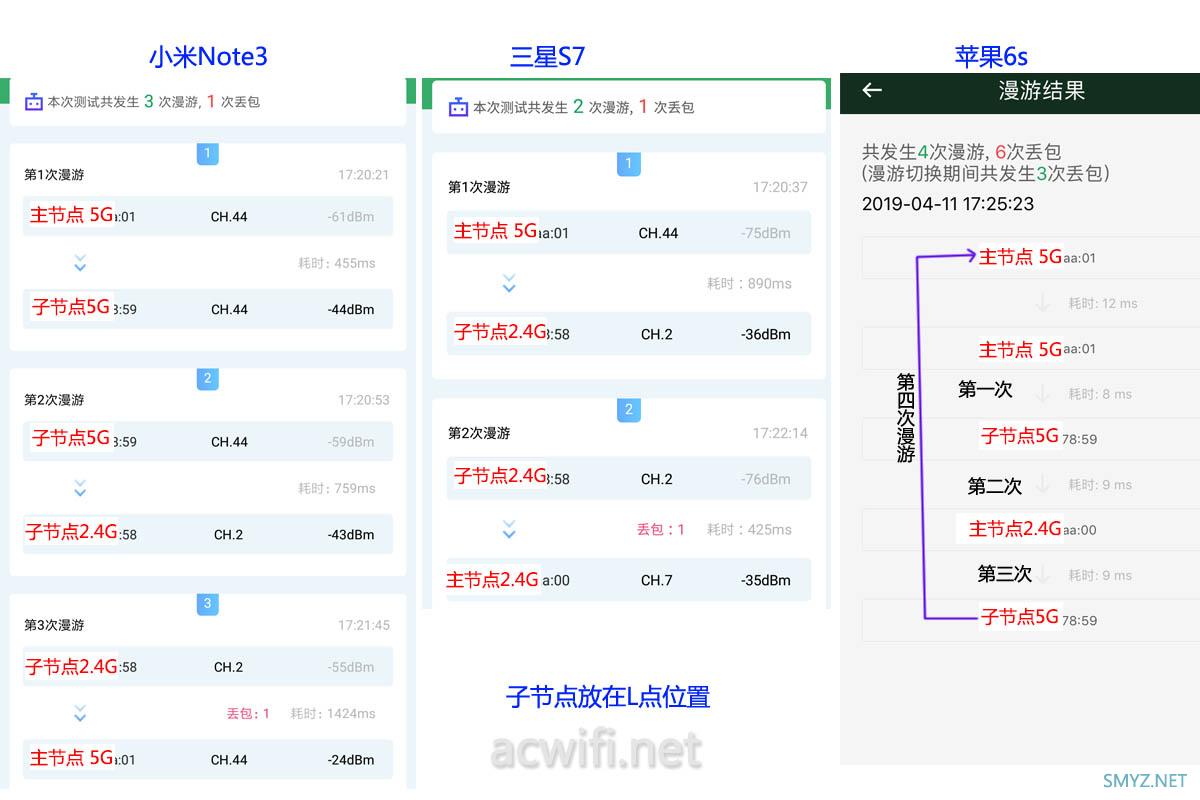
Task: Select badge 2 in the 小米Note3 panel
Action: (207, 378)
